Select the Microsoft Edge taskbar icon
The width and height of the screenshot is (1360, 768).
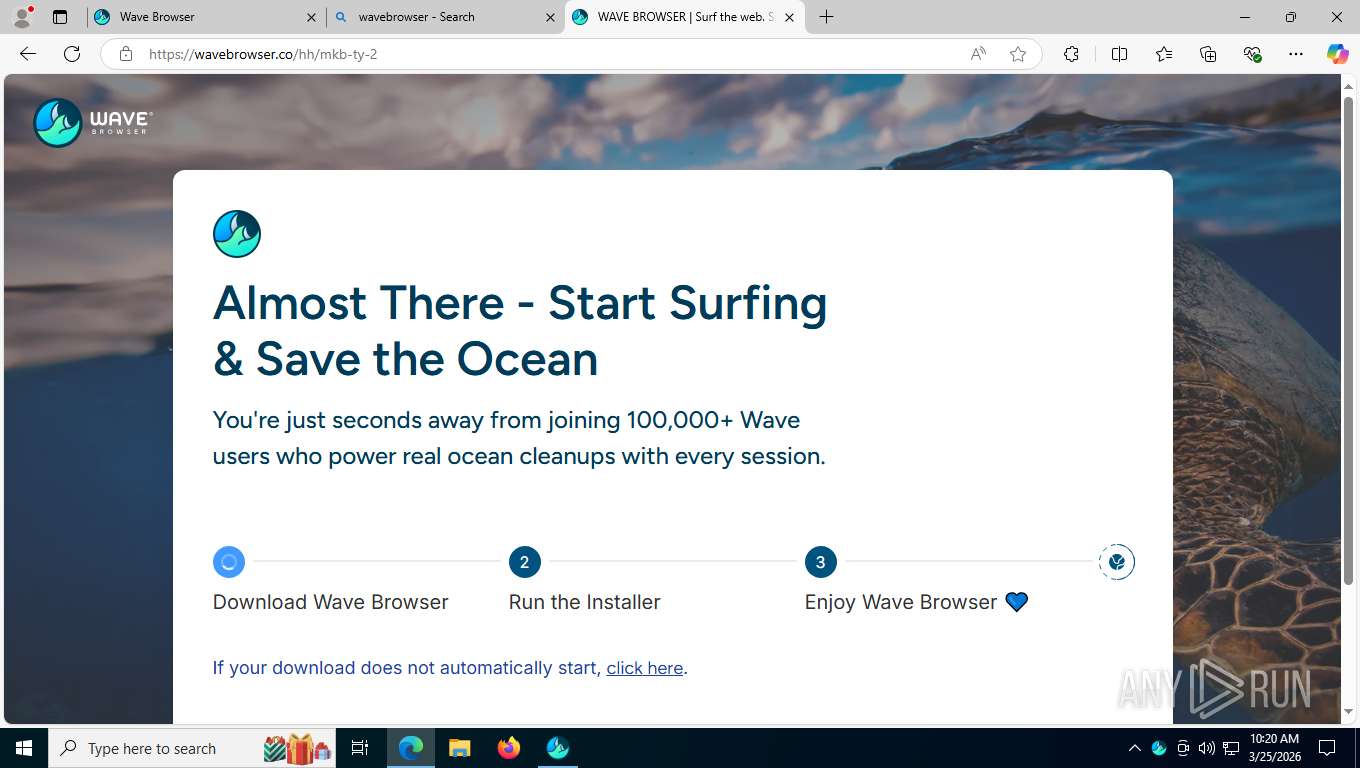click(411, 748)
